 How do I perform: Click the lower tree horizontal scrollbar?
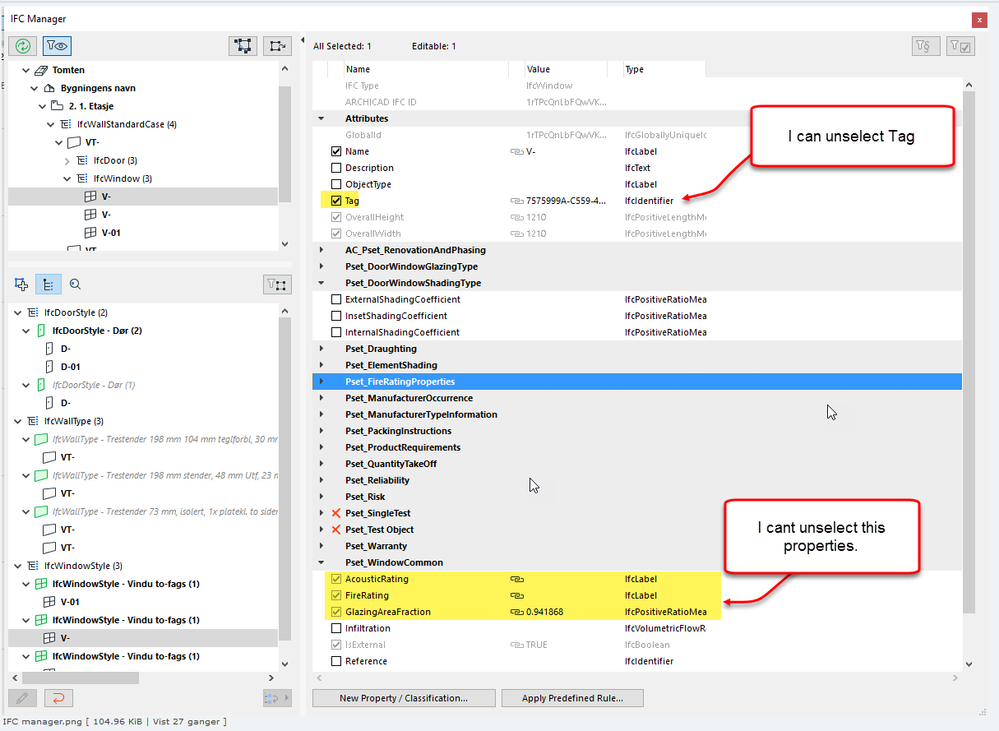point(80,678)
